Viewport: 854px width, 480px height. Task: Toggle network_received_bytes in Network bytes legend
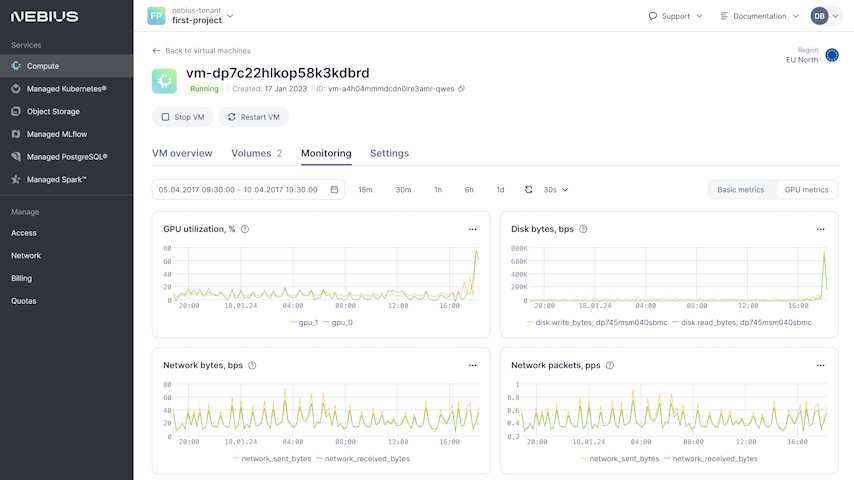[363, 459]
